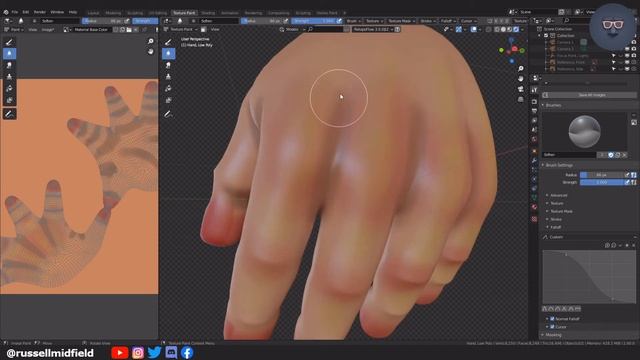
Task: Open the Modifiers wrench properties tab
Action: click(x=534, y=160)
